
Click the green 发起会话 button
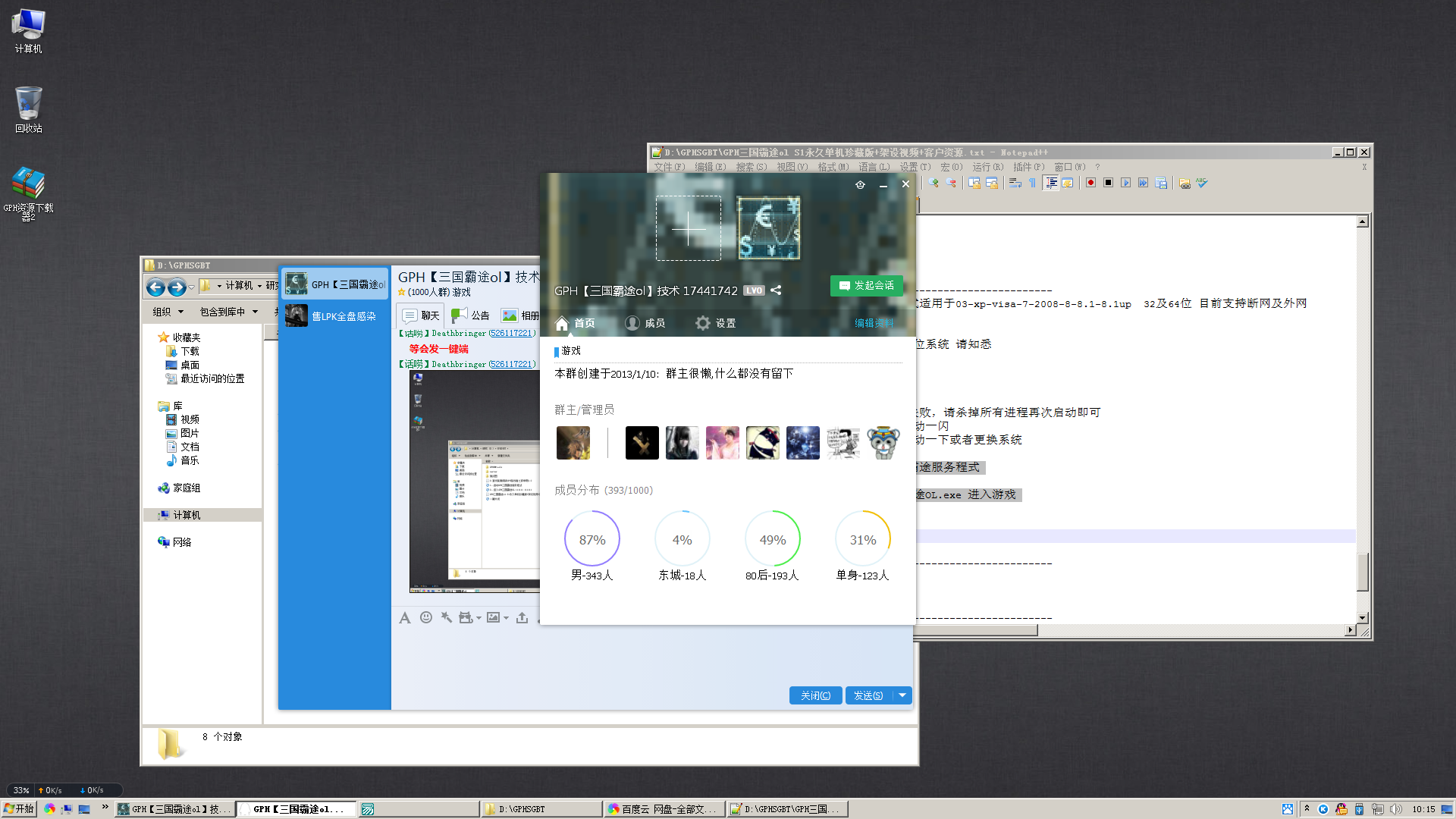[x=866, y=286]
